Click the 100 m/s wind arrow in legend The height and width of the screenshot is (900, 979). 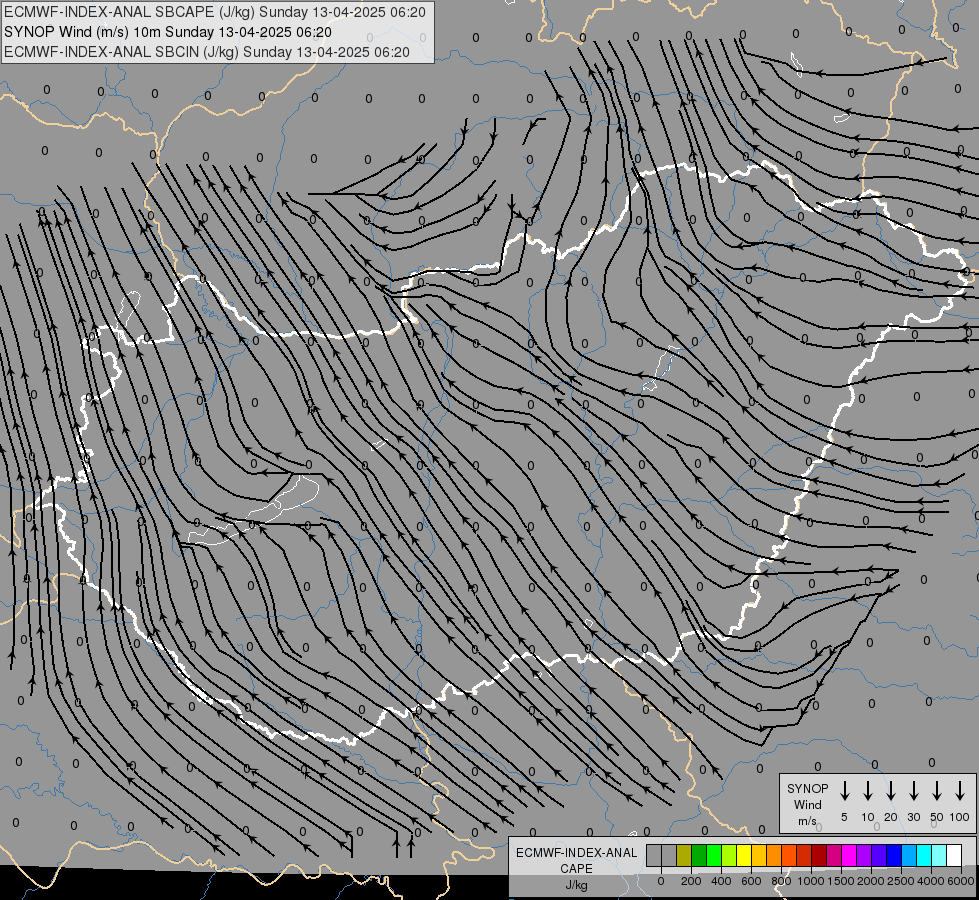click(x=960, y=791)
